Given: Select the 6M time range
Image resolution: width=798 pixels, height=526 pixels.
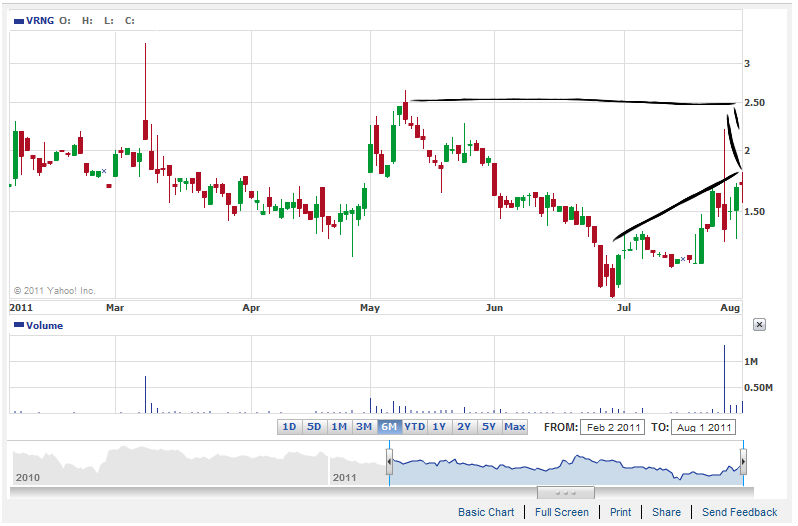Looking at the screenshot, I should (x=389, y=427).
